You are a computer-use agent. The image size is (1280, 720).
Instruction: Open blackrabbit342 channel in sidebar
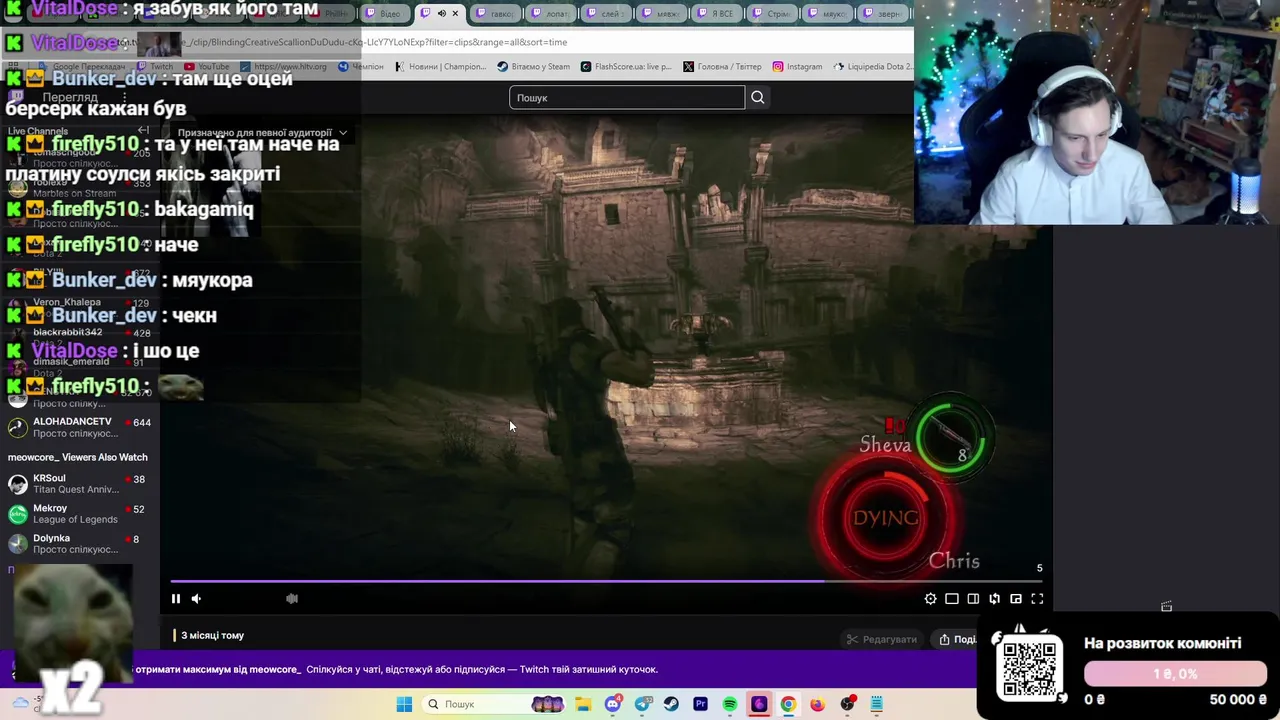pos(79,337)
